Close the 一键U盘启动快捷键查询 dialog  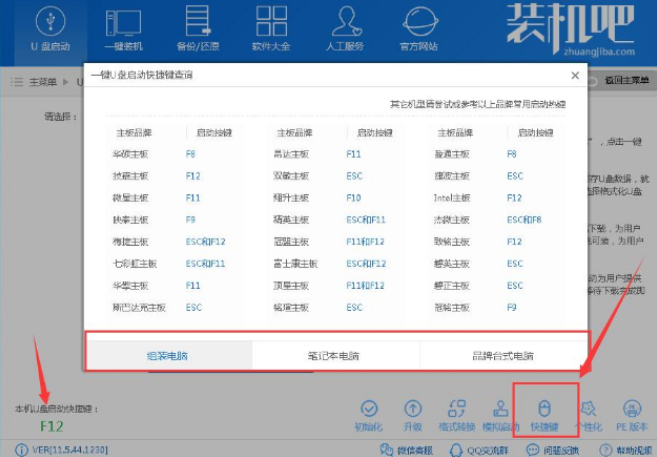pos(574,75)
